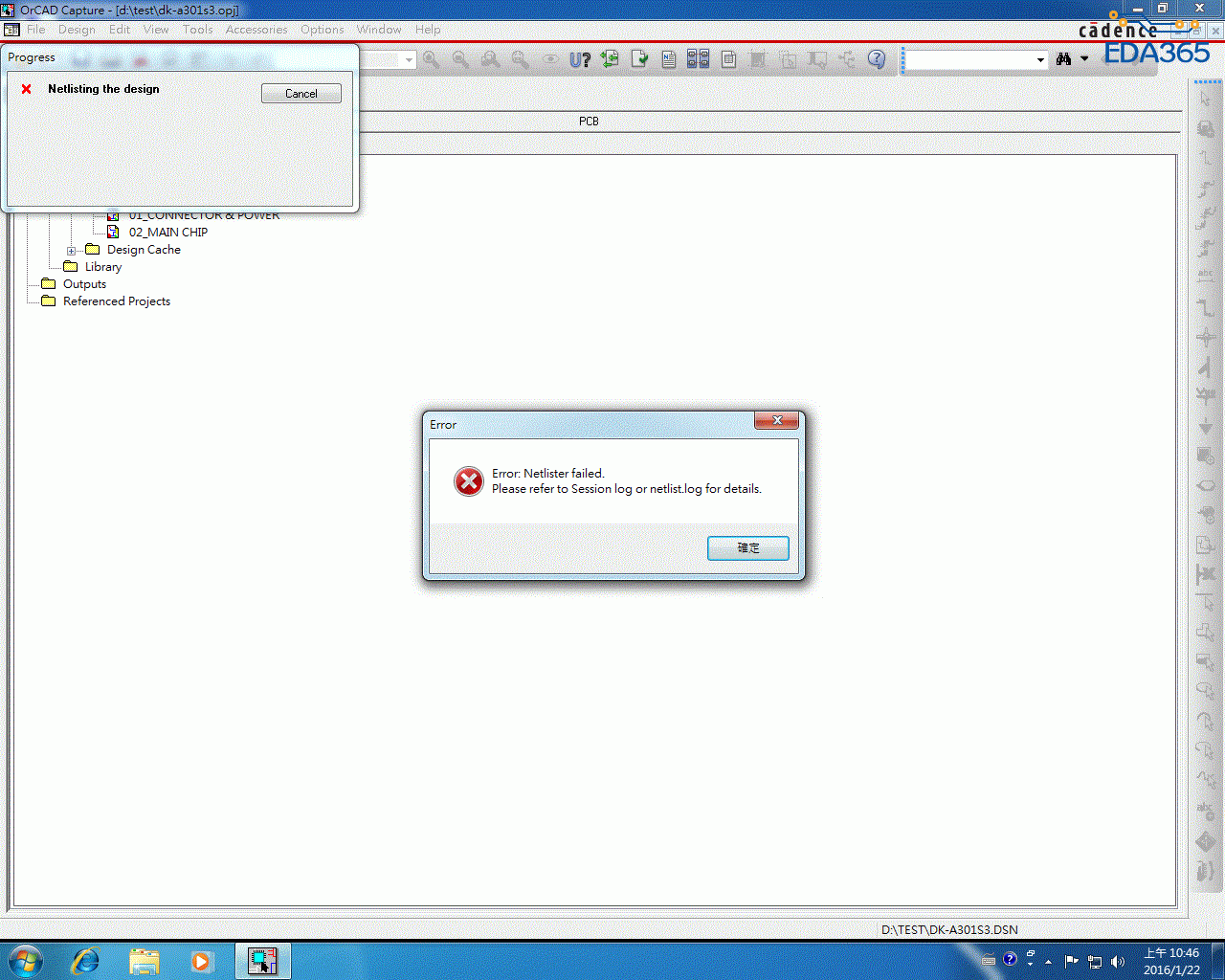The height and width of the screenshot is (980, 1225).
Task: Click the OrCAD Capture taskbar button
Action: (x=262, y=961)
